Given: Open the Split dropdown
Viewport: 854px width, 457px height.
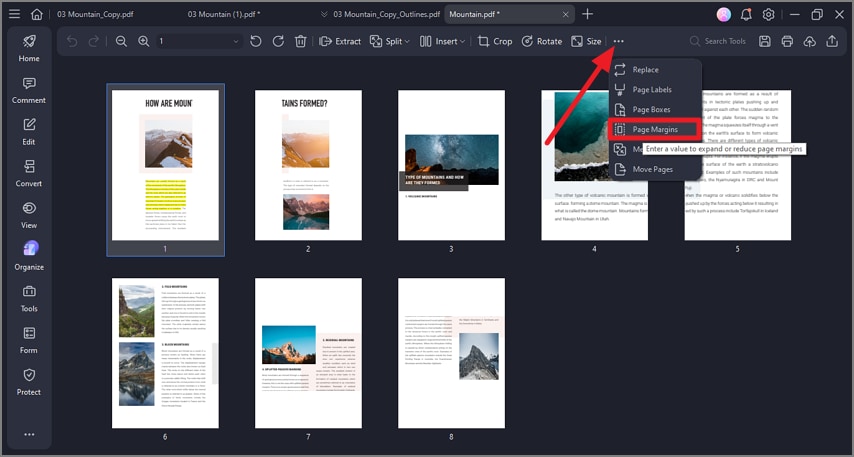Looking at the screenshot, I should tap(389, 41).
